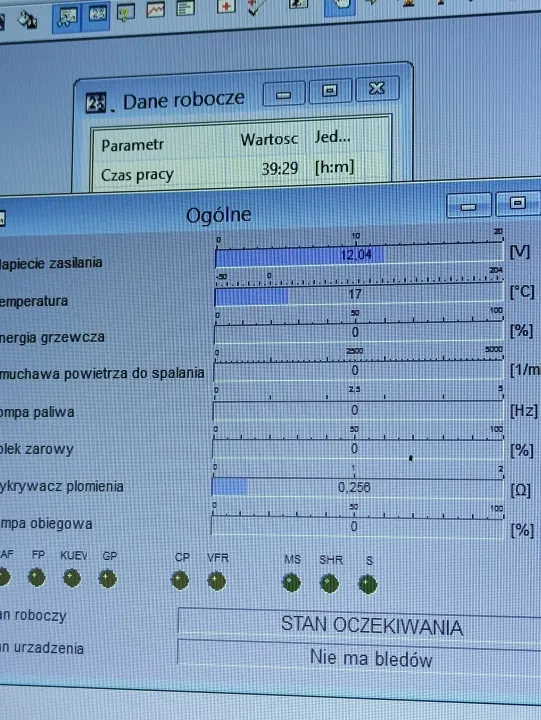
Task: Click the combustion air blower bar showing 0
Action: (358, 371)
